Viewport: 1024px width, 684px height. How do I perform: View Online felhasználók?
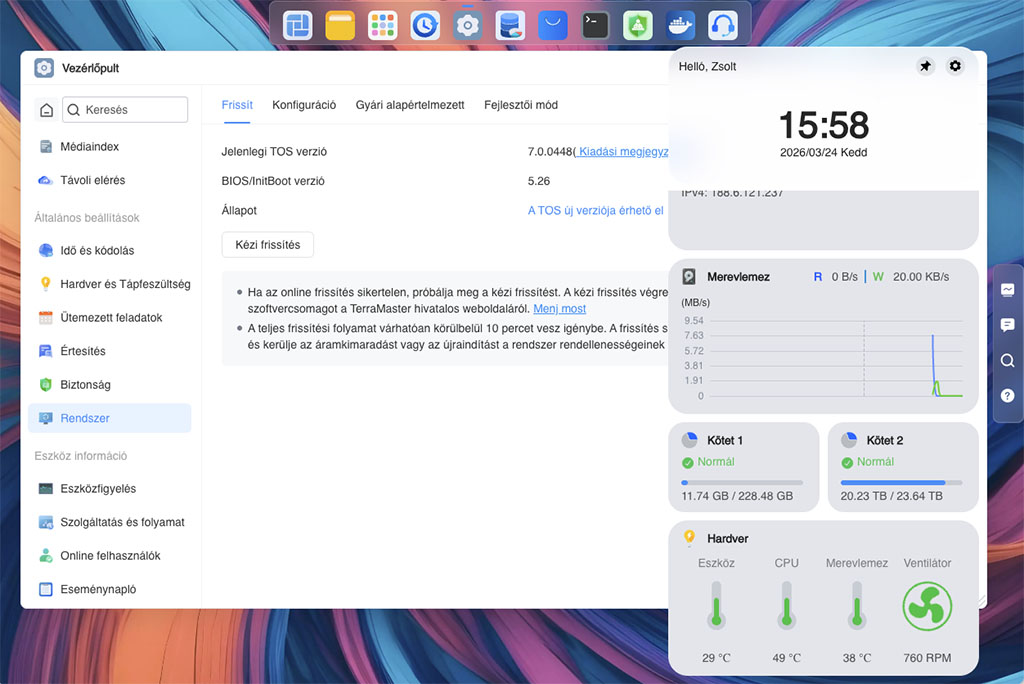(110, 555)
